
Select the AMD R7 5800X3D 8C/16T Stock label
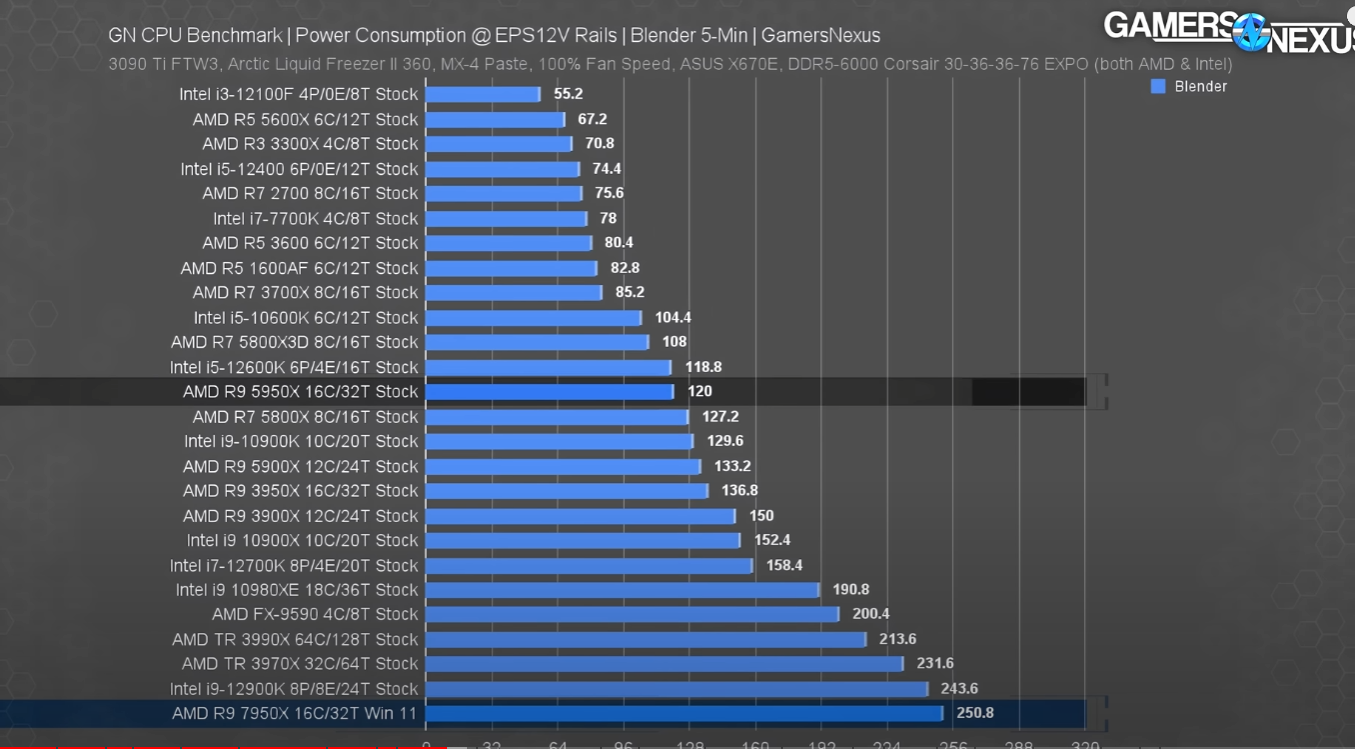(x=294, y=342)
